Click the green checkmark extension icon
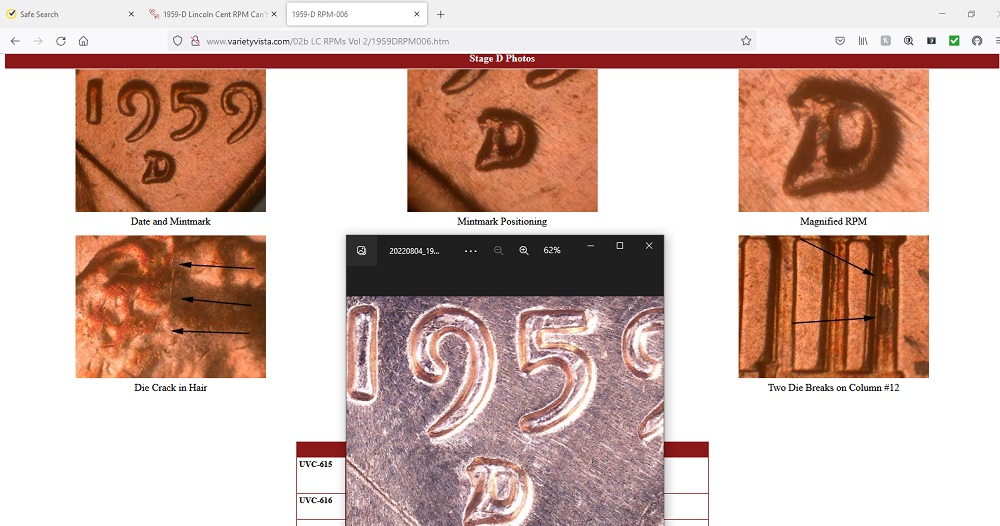The image size is (1000, 526). [x=954, y=41]
